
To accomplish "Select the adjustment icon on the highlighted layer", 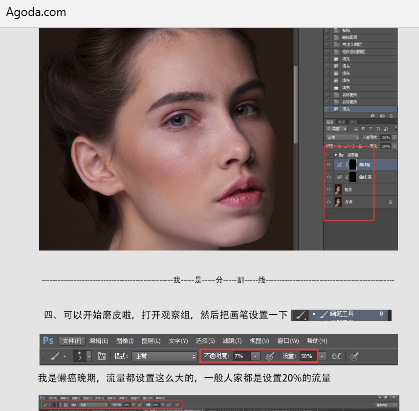I will [x=339, y=165].
